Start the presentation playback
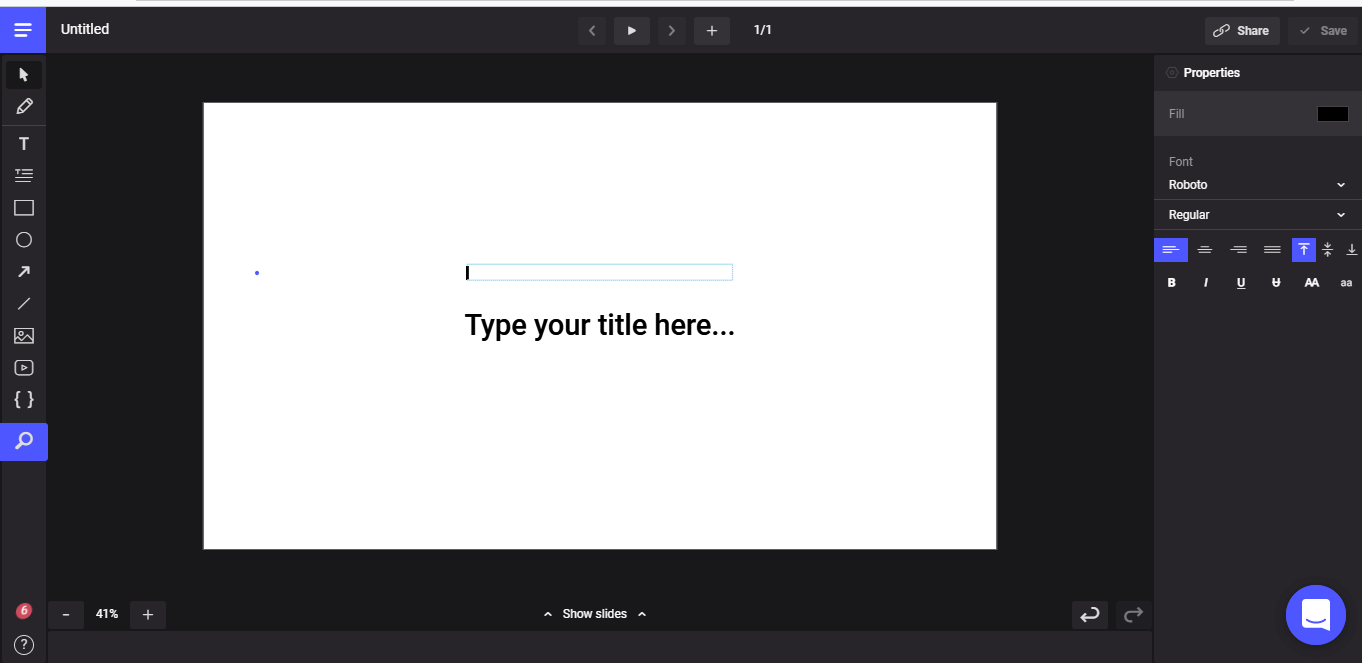Image resolution: width=1362 pixels, height=663 pixels. 632,31
